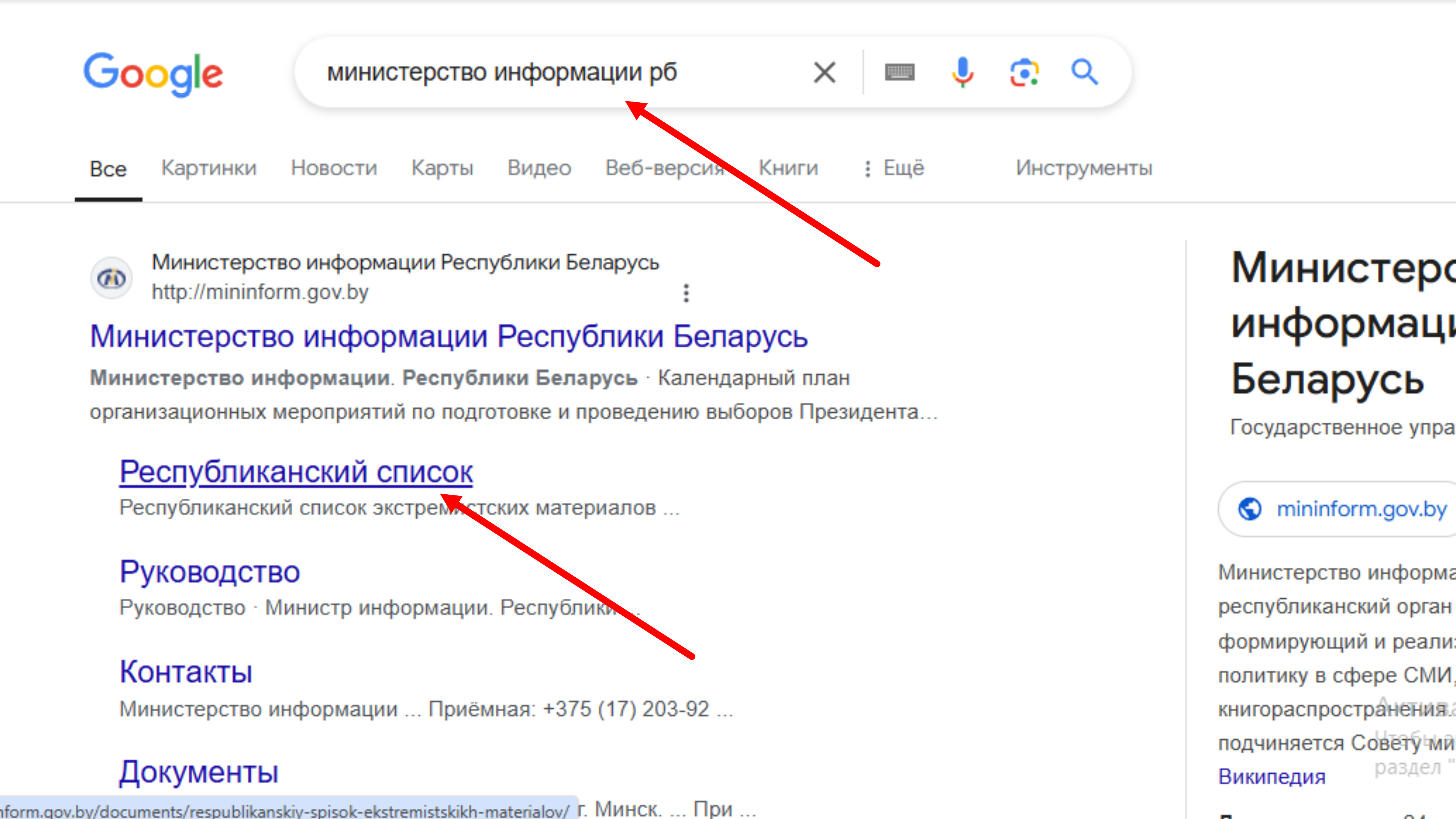The height and width of the screenshot is (819, 1456).
Task: Open the Карты tab
Action: (x=442, y=168)
